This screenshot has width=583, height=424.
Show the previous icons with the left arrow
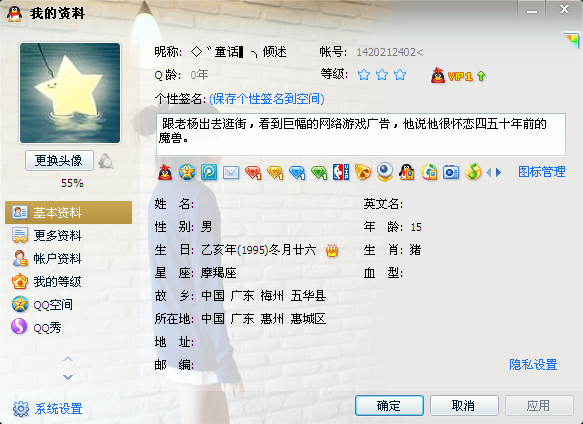tap(489, 173)
